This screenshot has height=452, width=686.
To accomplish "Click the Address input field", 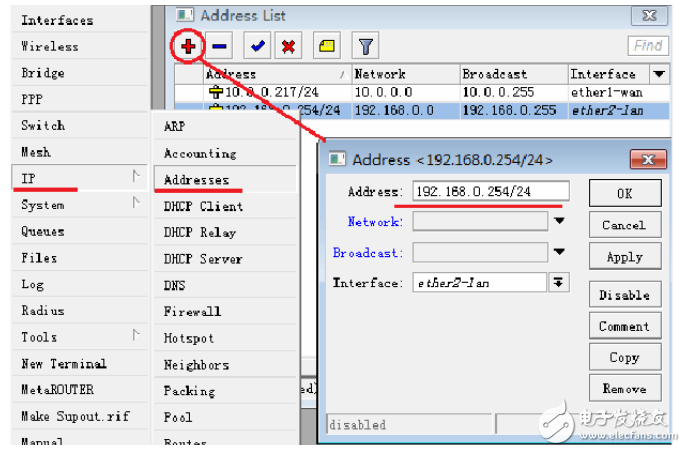I will [490, 191].
